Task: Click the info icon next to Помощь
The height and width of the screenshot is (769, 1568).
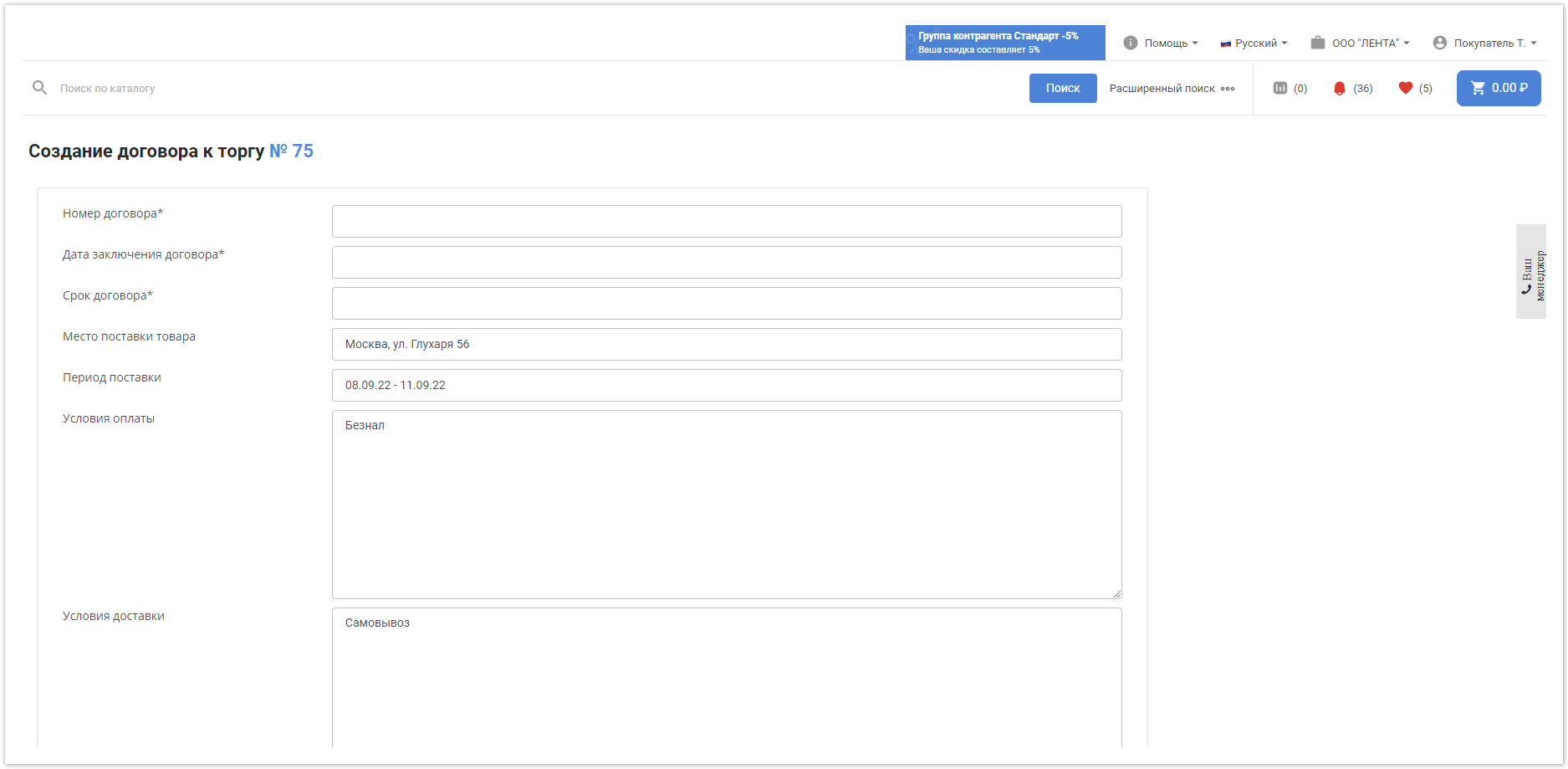Action: point(1130,43)
